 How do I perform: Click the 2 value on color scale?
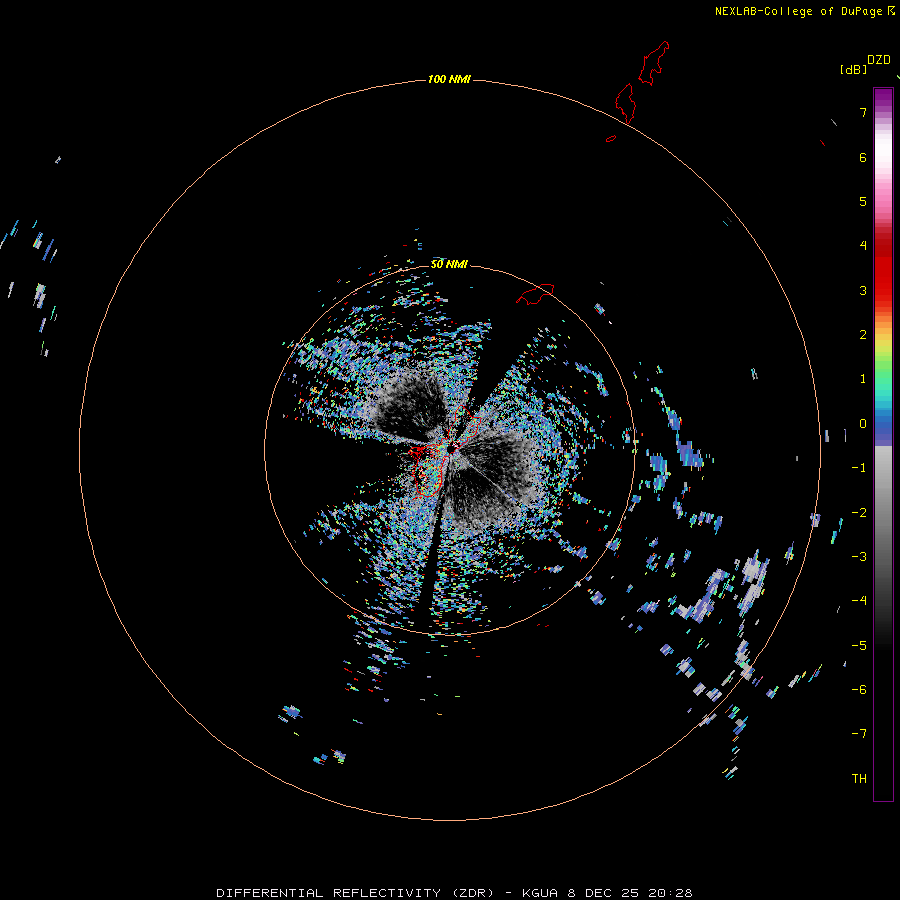(x=863, y=335)
